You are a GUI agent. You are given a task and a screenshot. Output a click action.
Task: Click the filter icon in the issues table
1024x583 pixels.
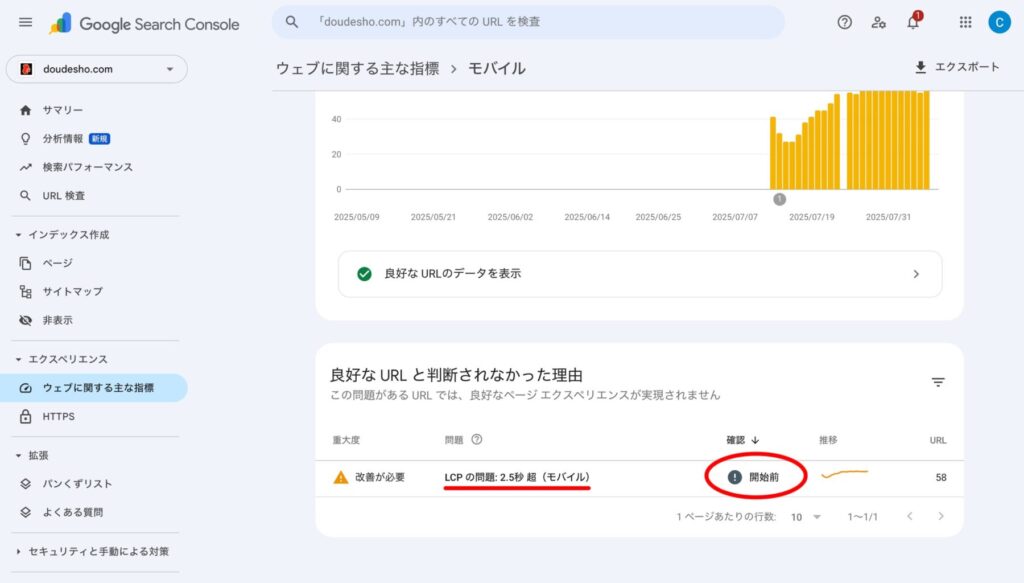pos(937,382)
